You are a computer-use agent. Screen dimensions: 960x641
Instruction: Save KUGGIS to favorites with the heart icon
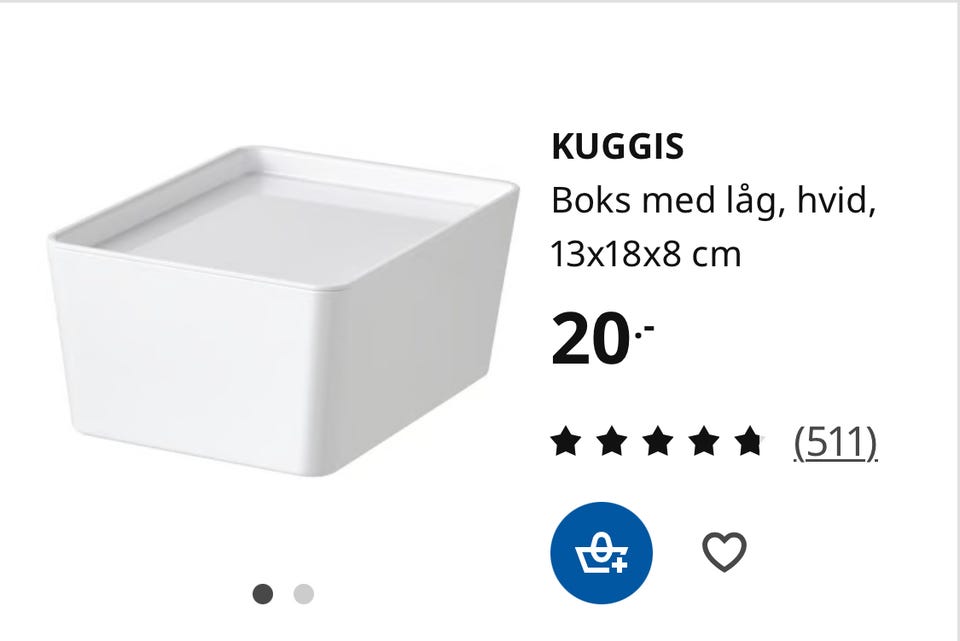click(724, 552)
